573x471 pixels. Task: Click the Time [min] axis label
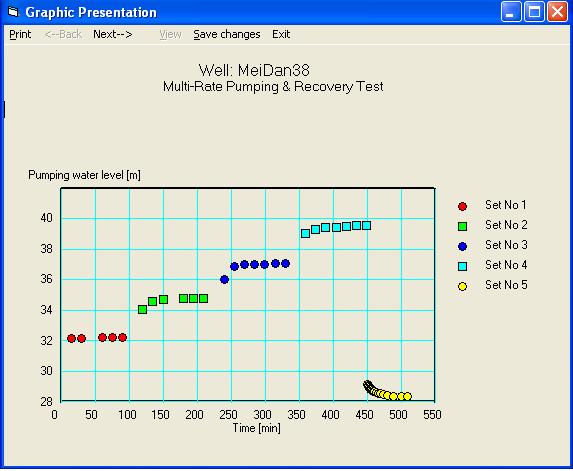point(257,428)
